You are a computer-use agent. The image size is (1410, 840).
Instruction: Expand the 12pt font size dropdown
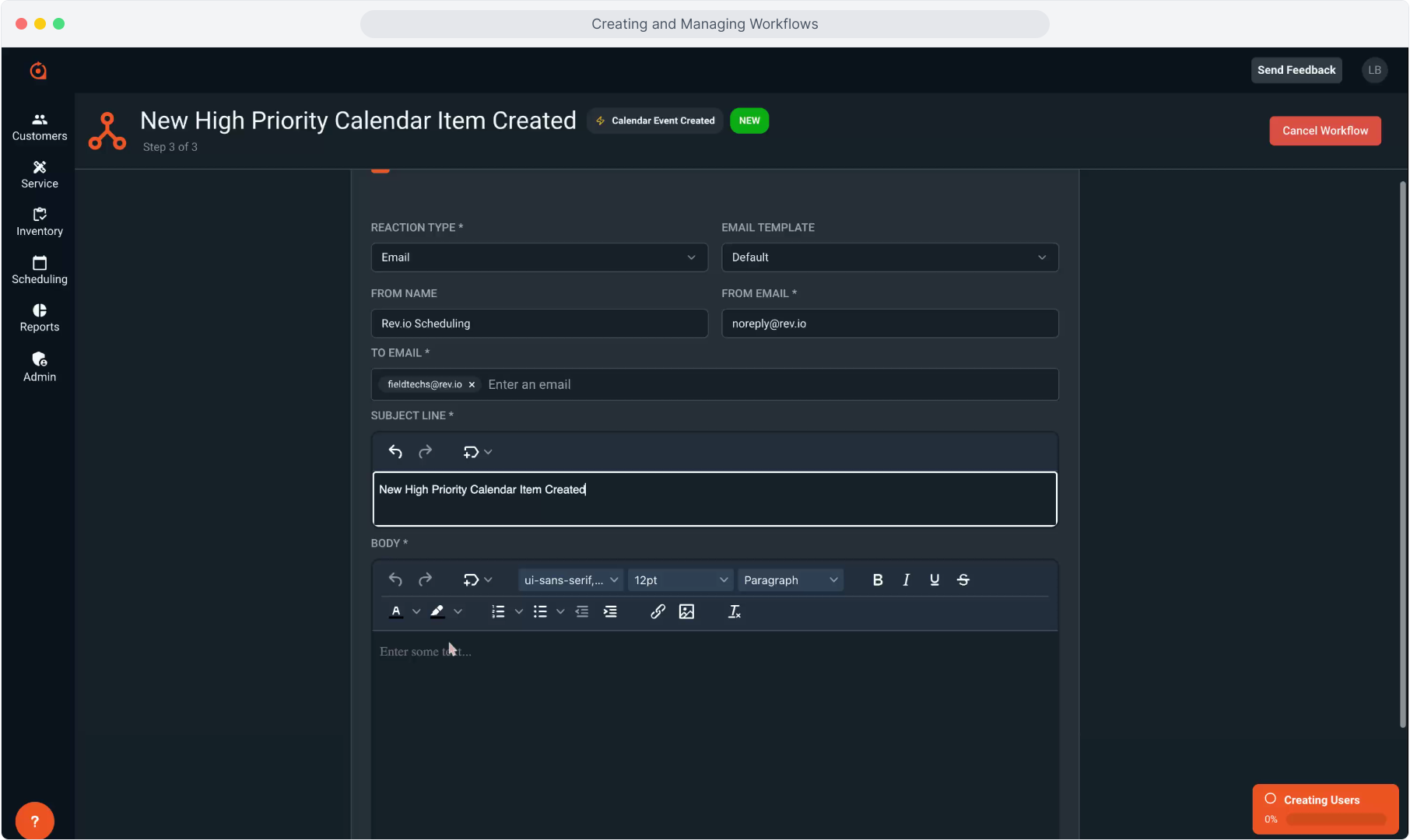point(680,580)
